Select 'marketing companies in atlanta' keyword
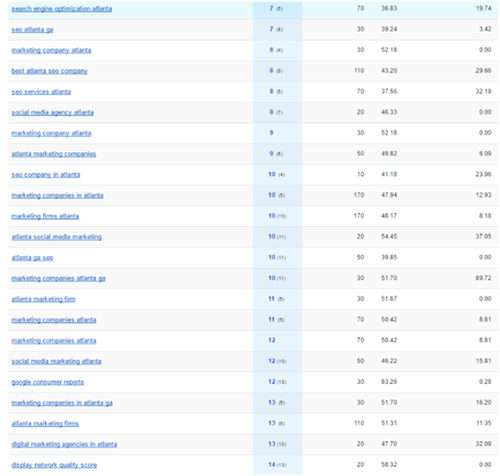 click(x=57, y=195)
